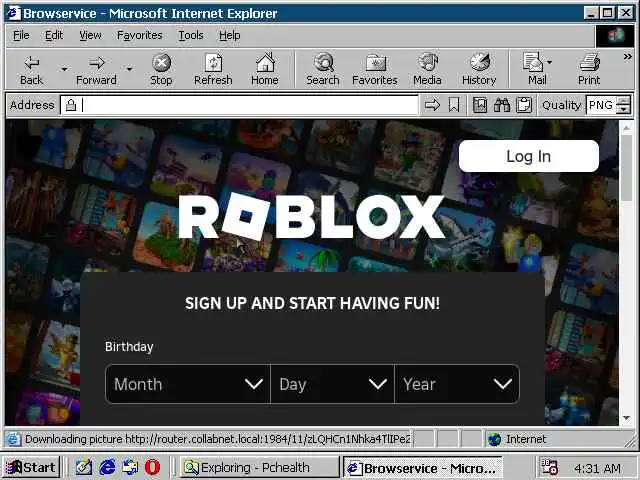Click the Roblox logo
Viewport: 640px width, 480px height.
(x=311, y=217)
